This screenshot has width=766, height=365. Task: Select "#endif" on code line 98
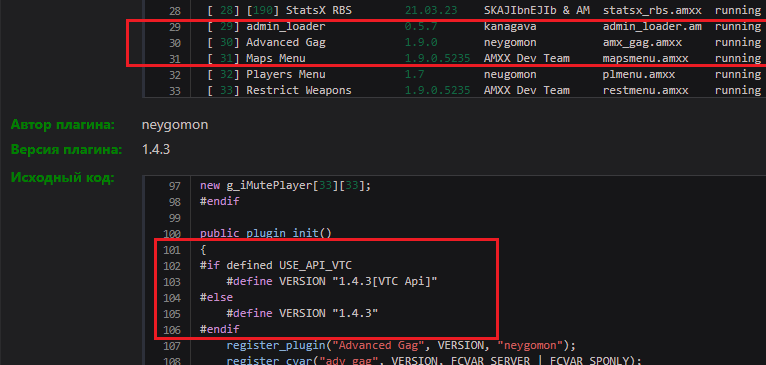point(219,201)
